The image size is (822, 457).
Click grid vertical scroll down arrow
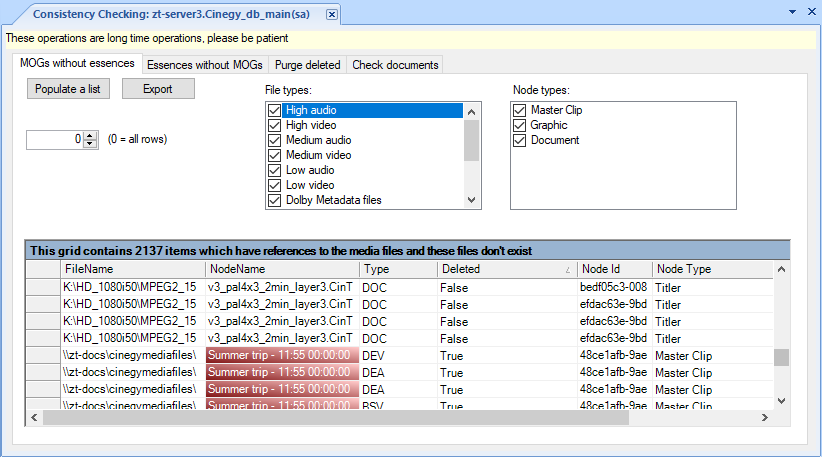pyautogui.click(x=782, y=401)
